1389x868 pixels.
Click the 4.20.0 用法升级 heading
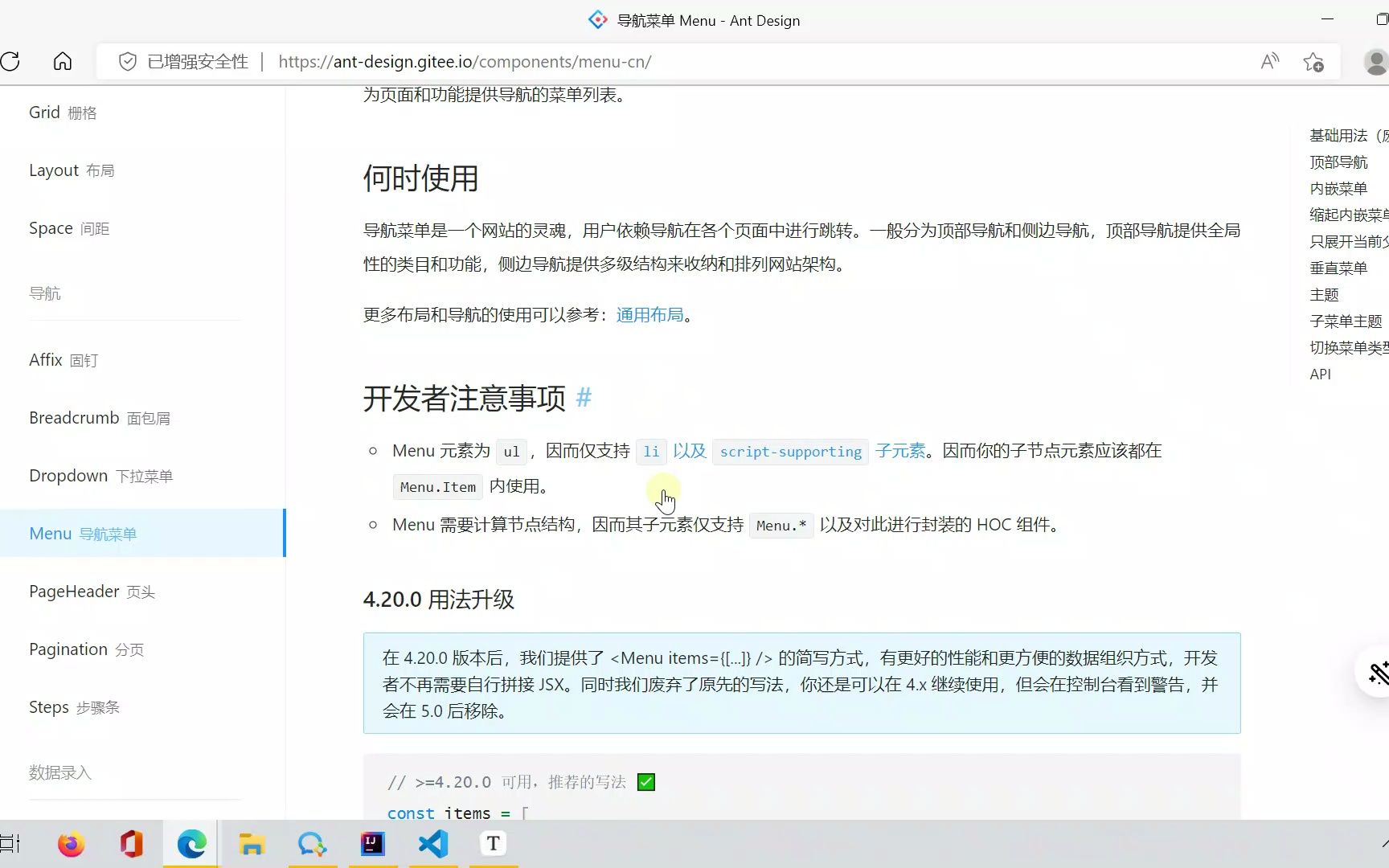[438, 600]
